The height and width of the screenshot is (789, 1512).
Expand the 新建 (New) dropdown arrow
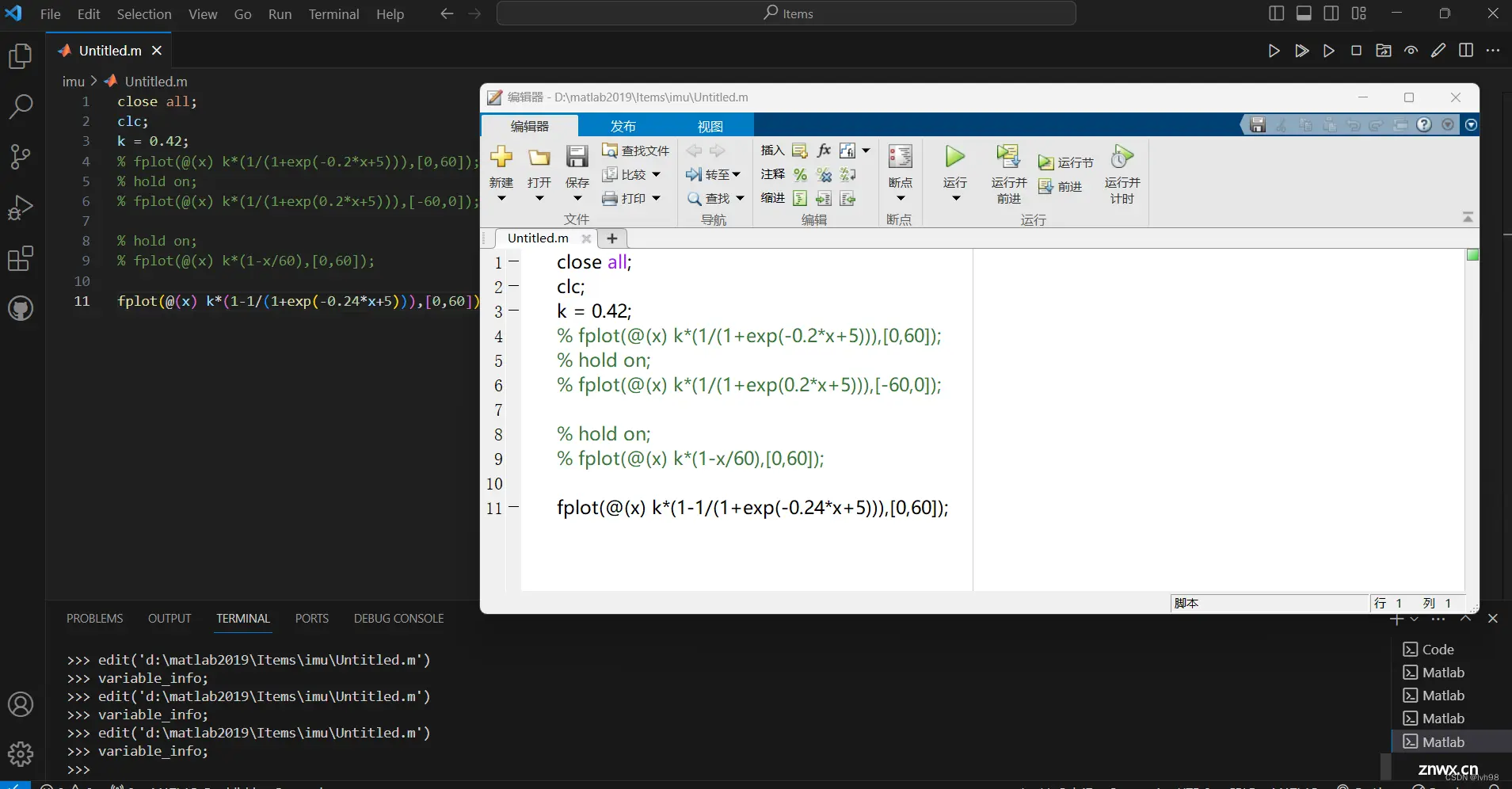(501, 199)
